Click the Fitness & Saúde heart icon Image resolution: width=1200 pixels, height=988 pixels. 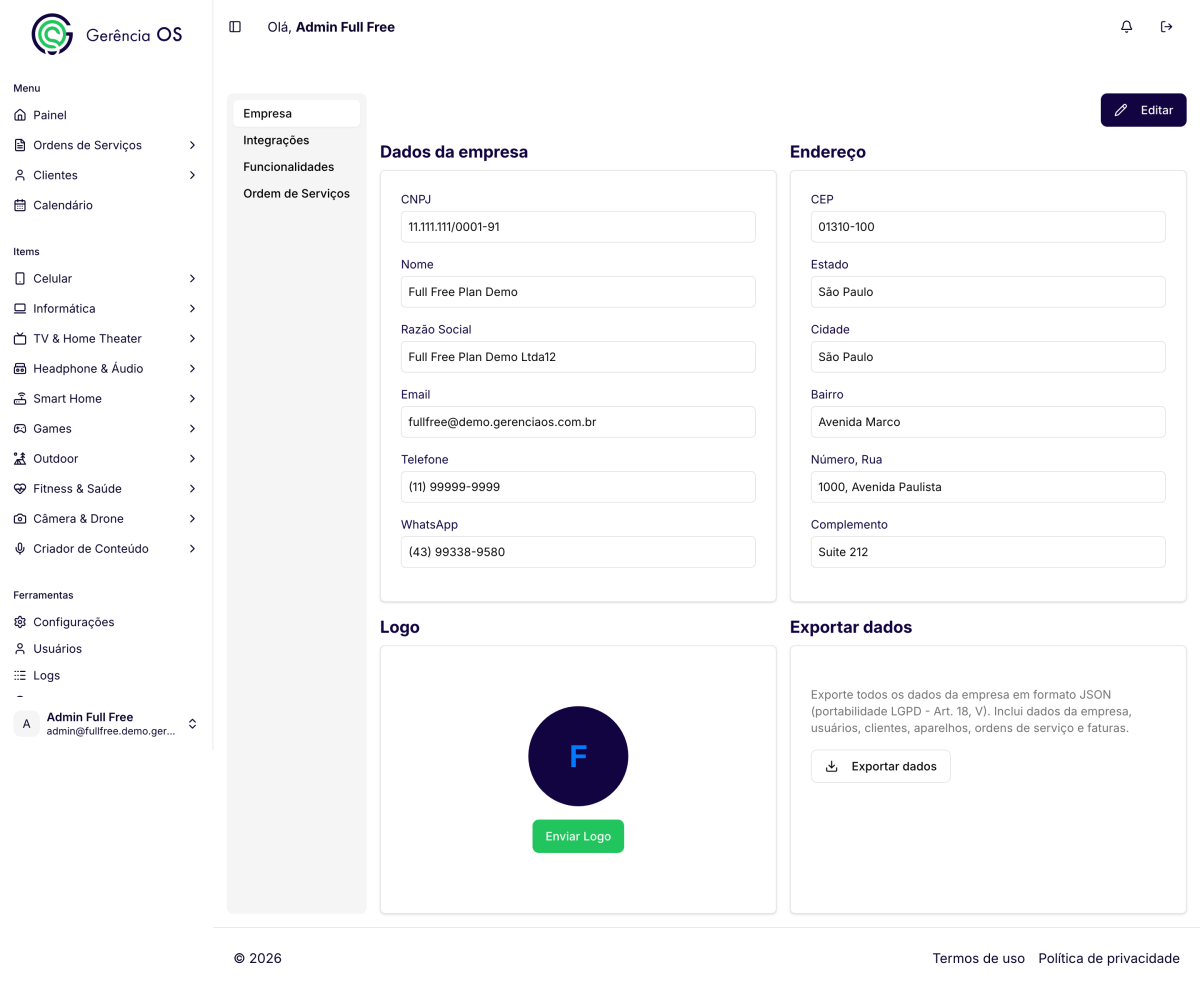click(20, 489)
